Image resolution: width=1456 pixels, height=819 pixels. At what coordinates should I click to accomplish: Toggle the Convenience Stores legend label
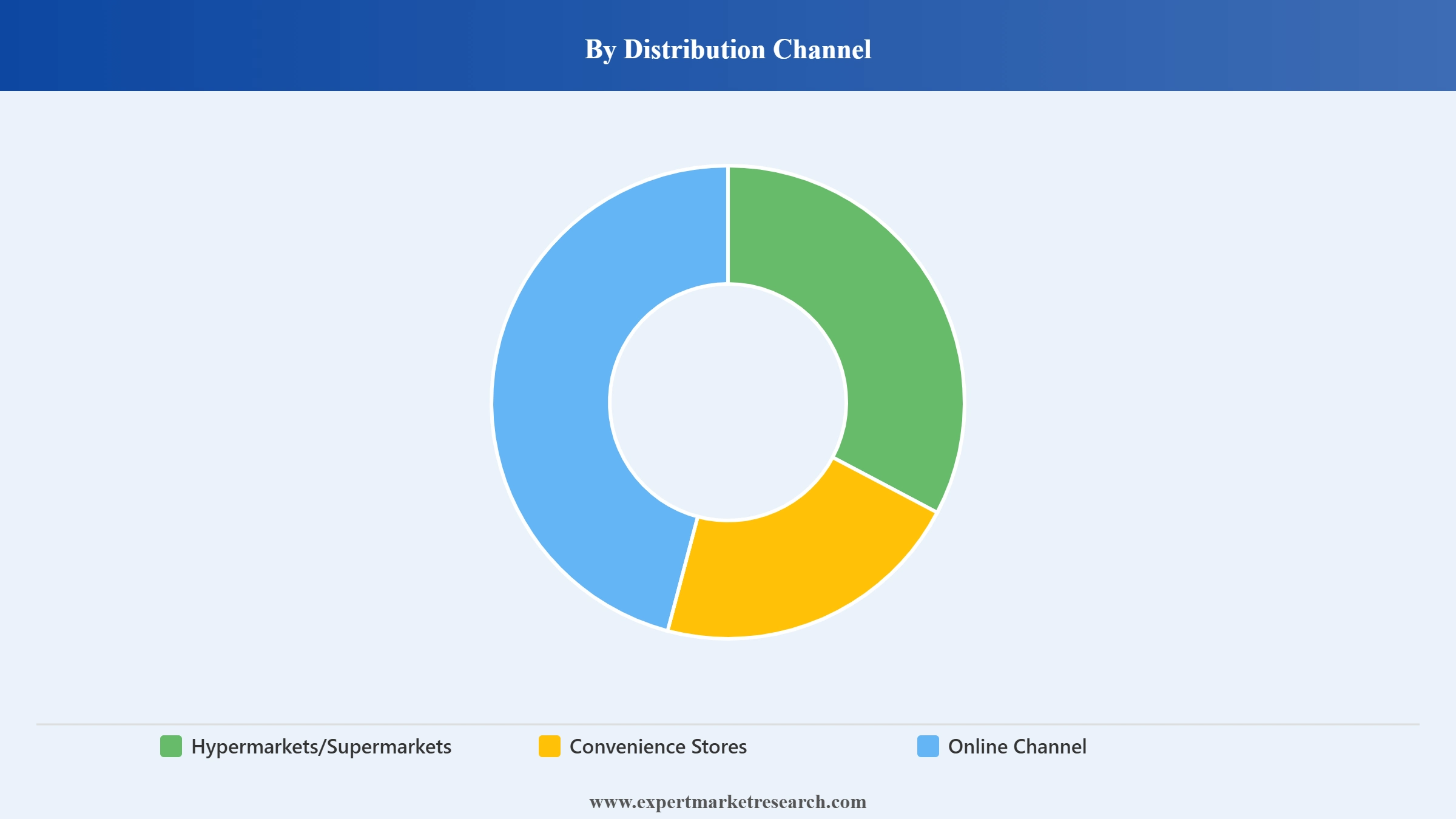pyautogui.click(x=658, y=746)
